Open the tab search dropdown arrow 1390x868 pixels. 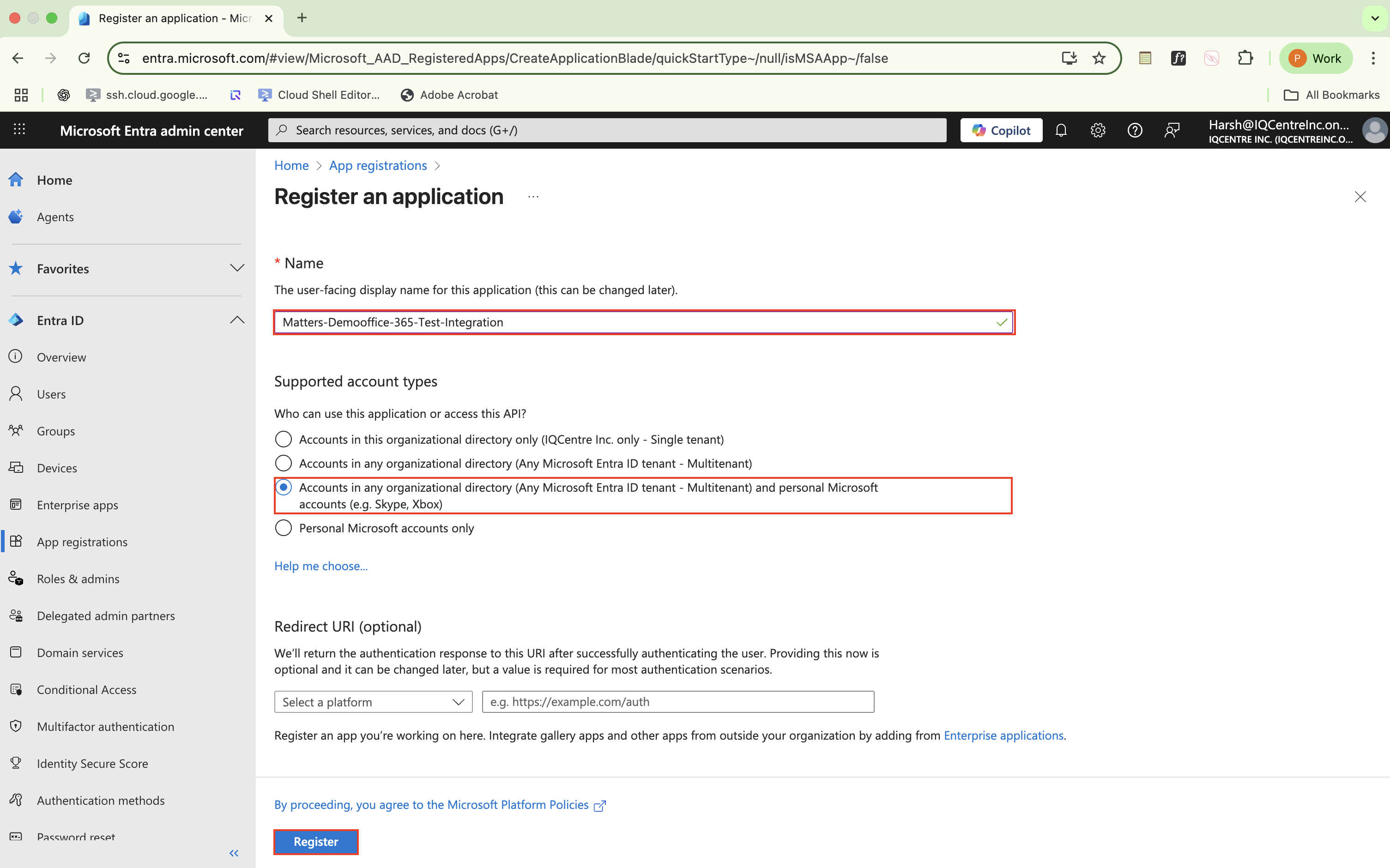tap(1374, 18)
